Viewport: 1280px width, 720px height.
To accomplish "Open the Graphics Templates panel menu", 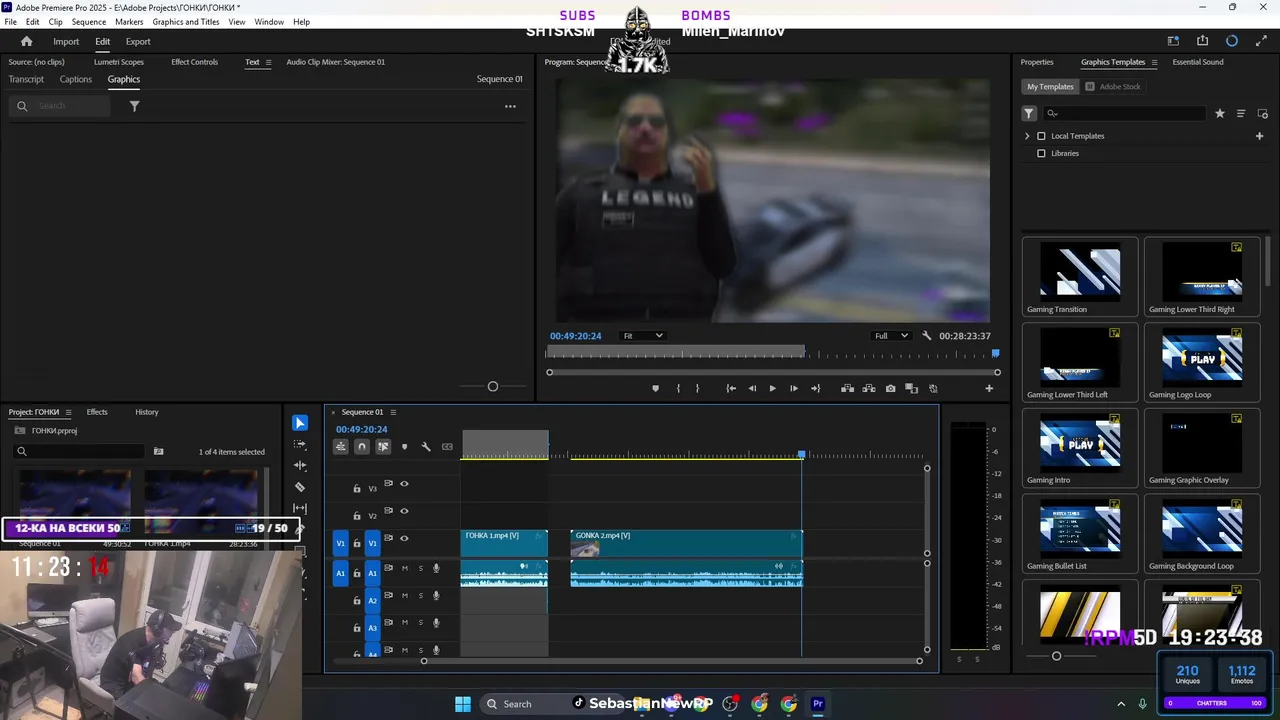I will pos(1154,62).
